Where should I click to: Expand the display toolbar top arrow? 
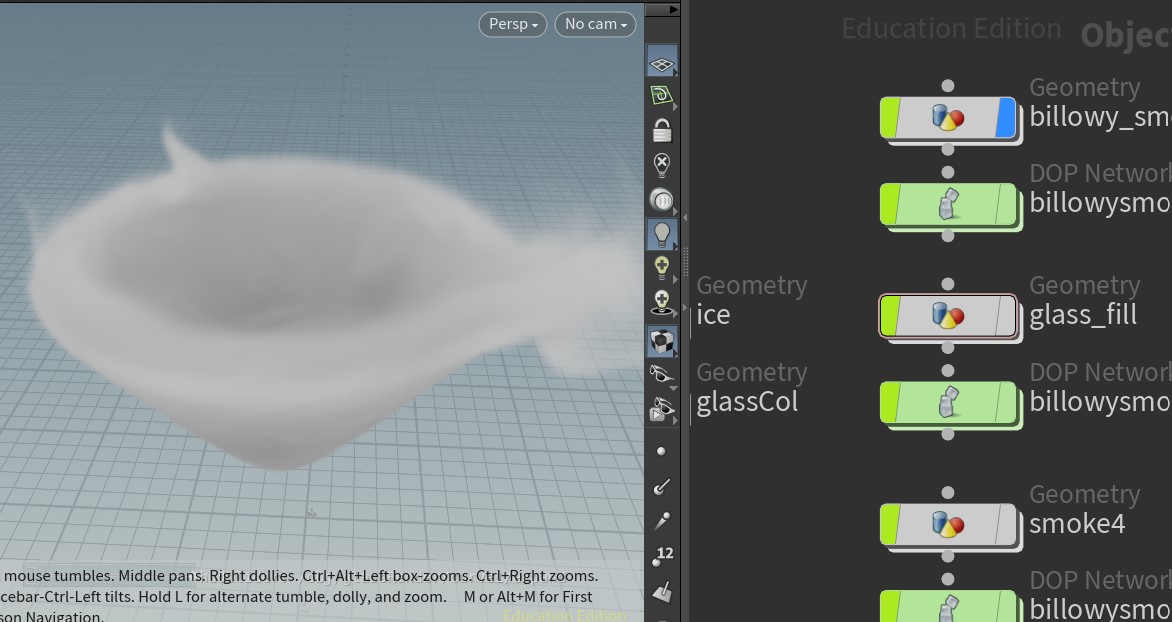click(673, 9)
